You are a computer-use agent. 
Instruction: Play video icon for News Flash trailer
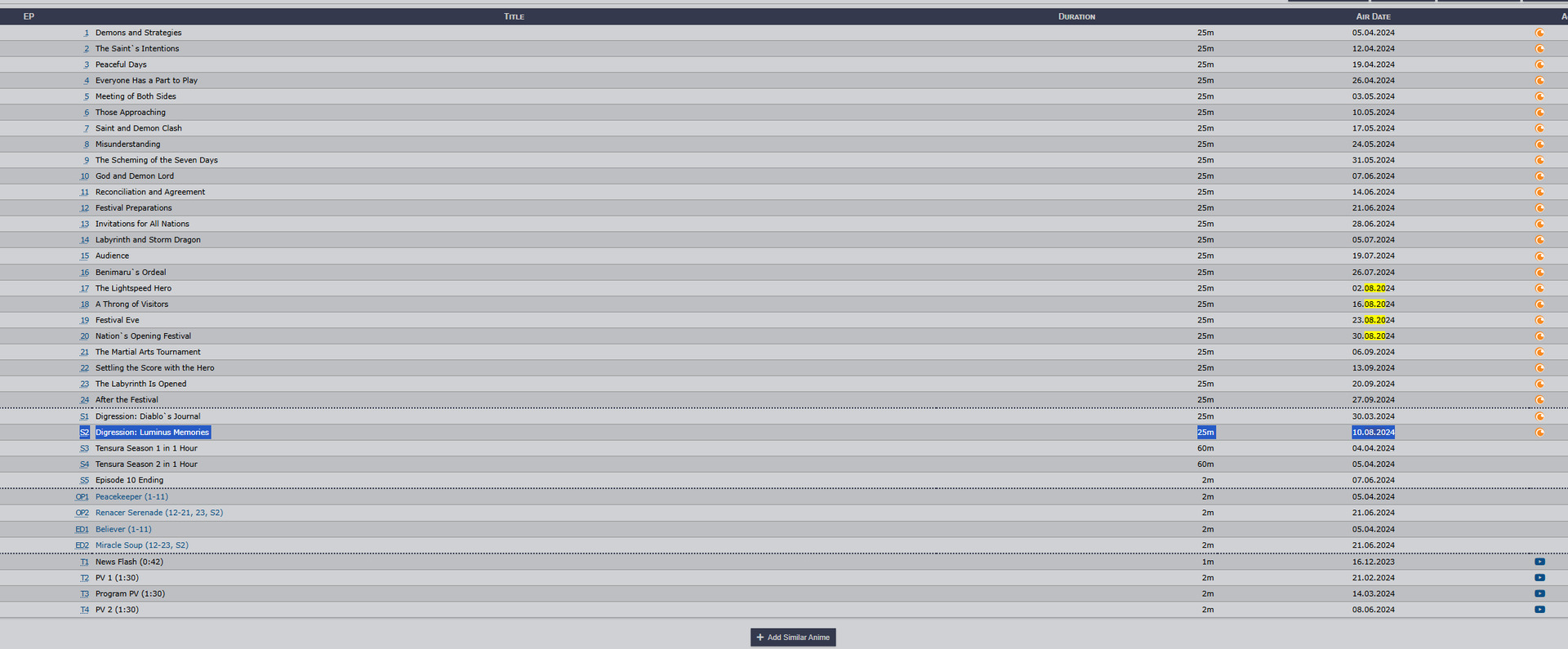(1539, 562)
